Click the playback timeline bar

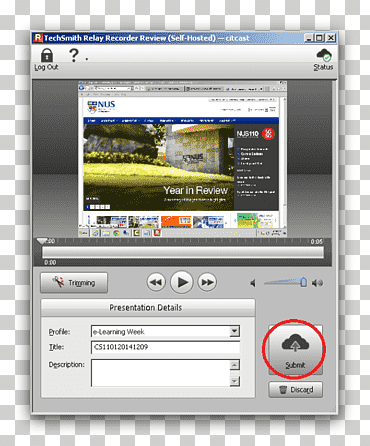pyautogui.click(x=183, y=252)
